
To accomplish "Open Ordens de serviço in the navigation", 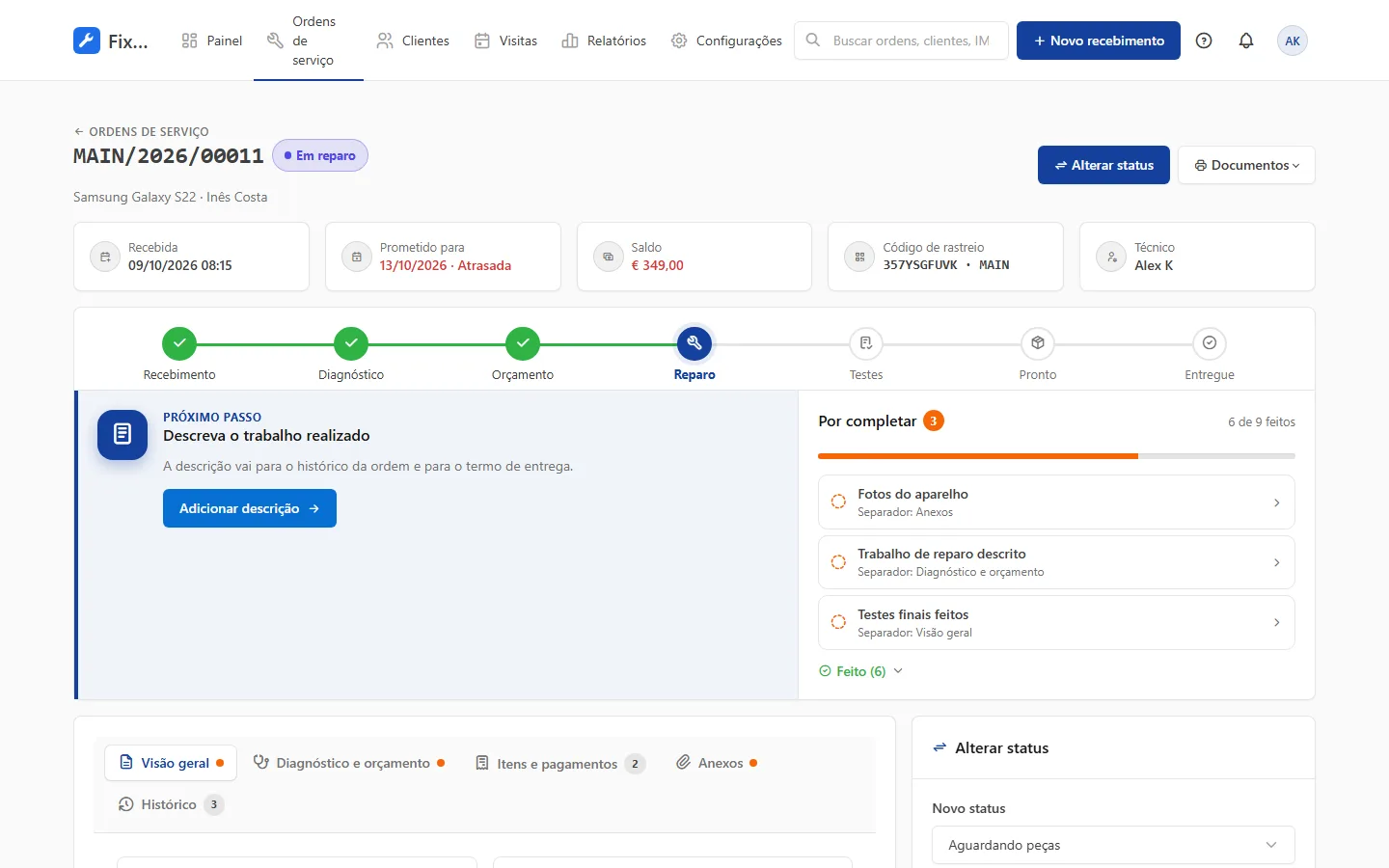I will click(x=309, y=41).
